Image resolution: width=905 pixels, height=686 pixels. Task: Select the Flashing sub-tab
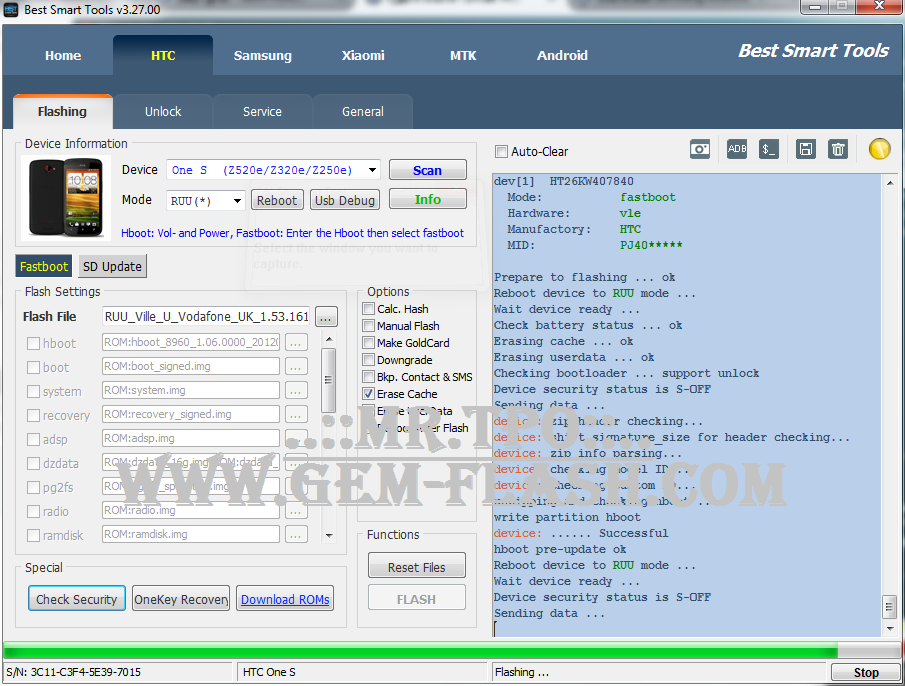[x=62, y=111]
